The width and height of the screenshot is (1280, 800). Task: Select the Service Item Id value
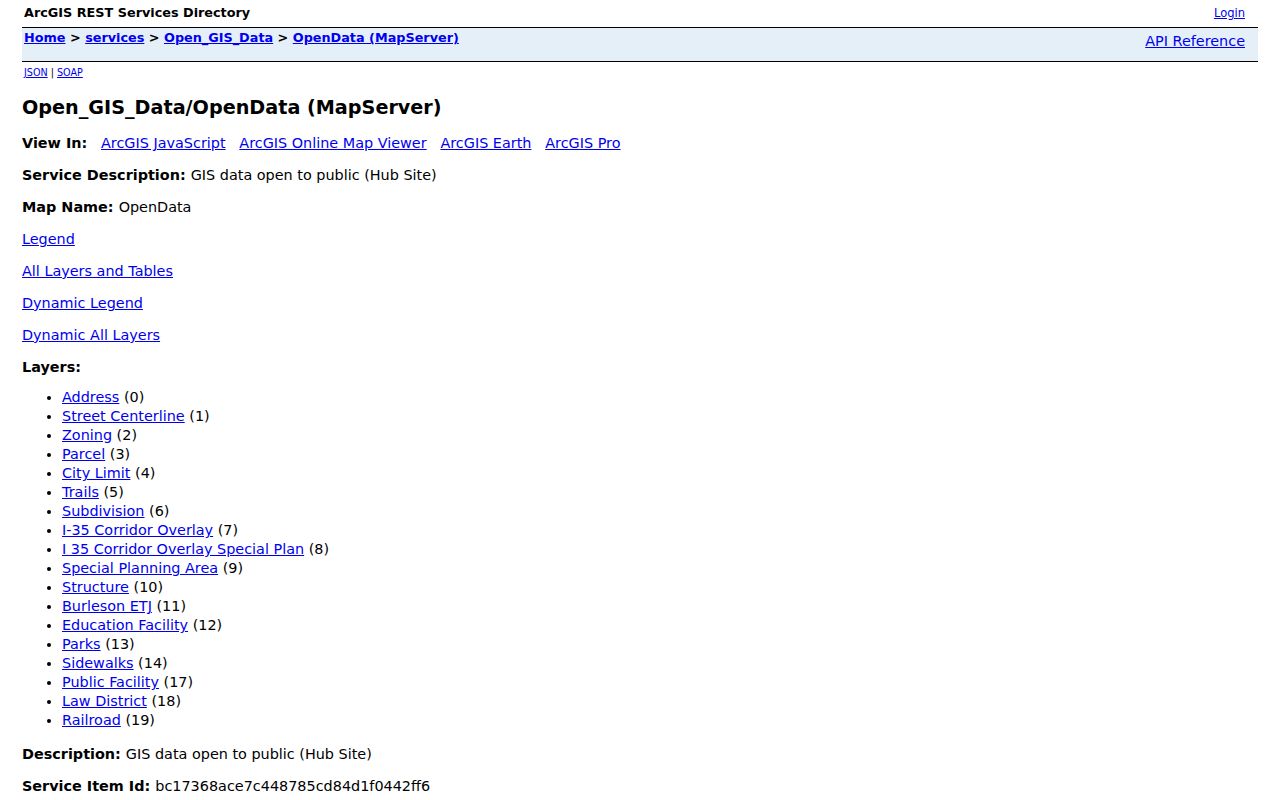tap(293, 786)
